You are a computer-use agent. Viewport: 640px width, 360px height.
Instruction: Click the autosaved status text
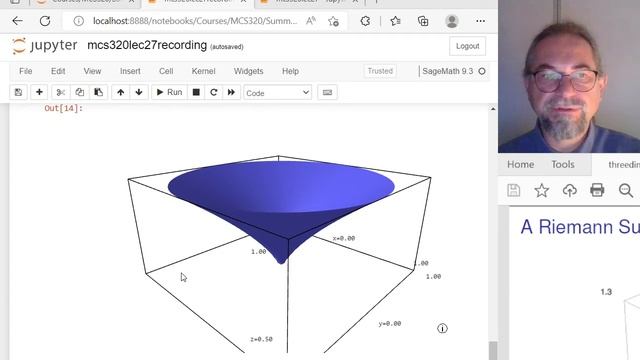pos(227,47)
